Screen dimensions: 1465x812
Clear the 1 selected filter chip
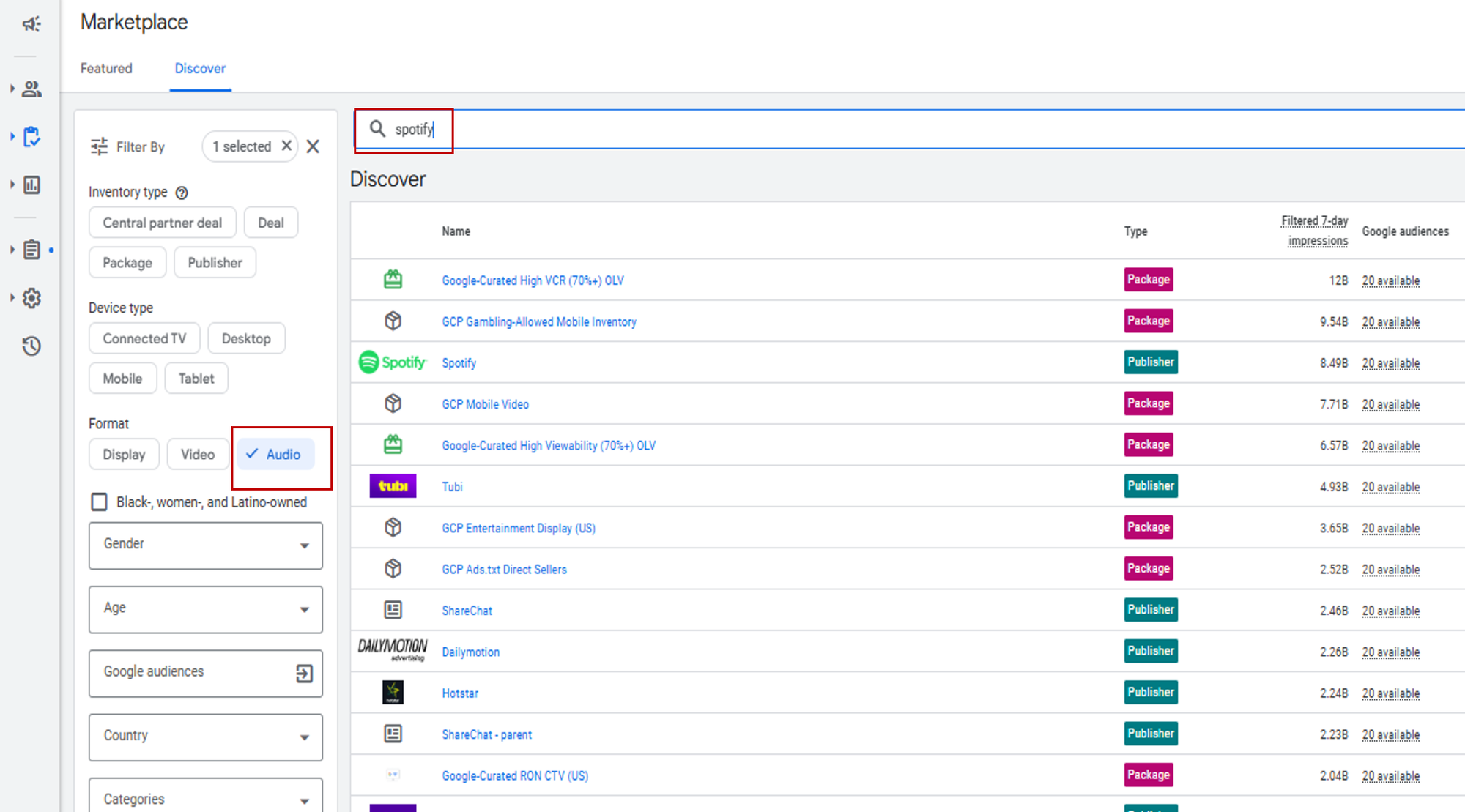(286, 146)
